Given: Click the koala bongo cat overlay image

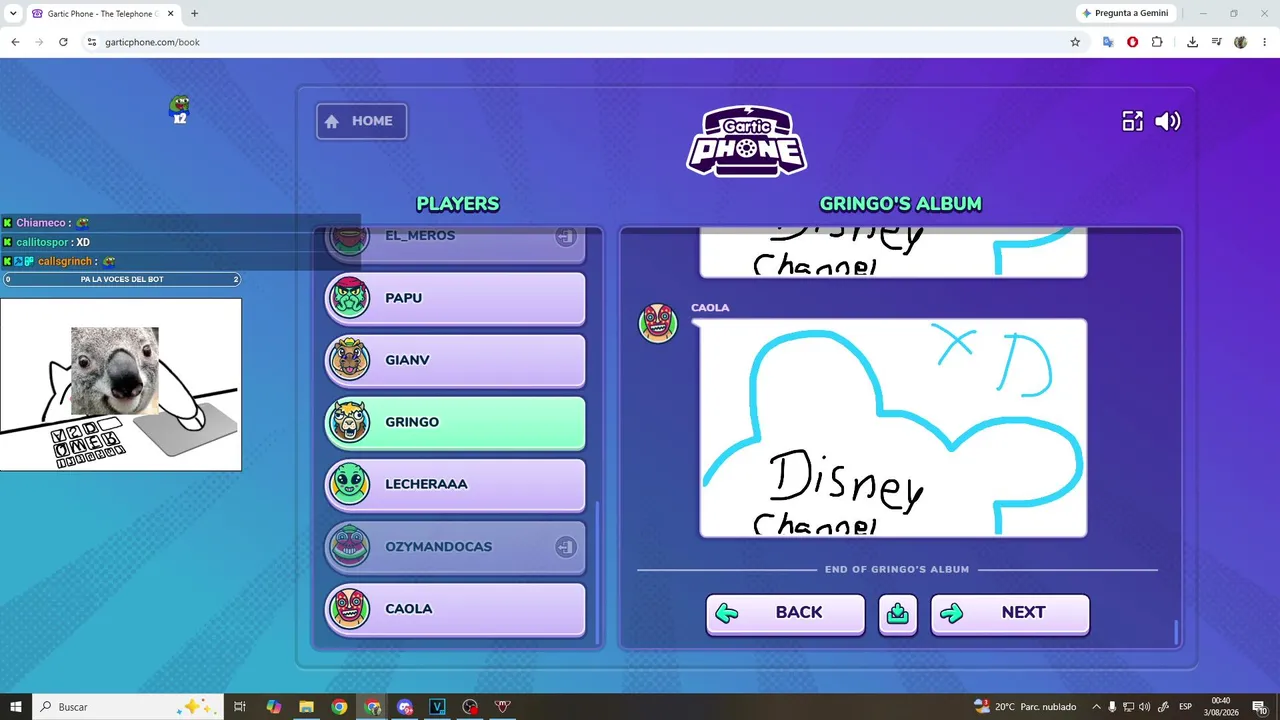Looking at the screenshot, I should [x=121, y=384].
